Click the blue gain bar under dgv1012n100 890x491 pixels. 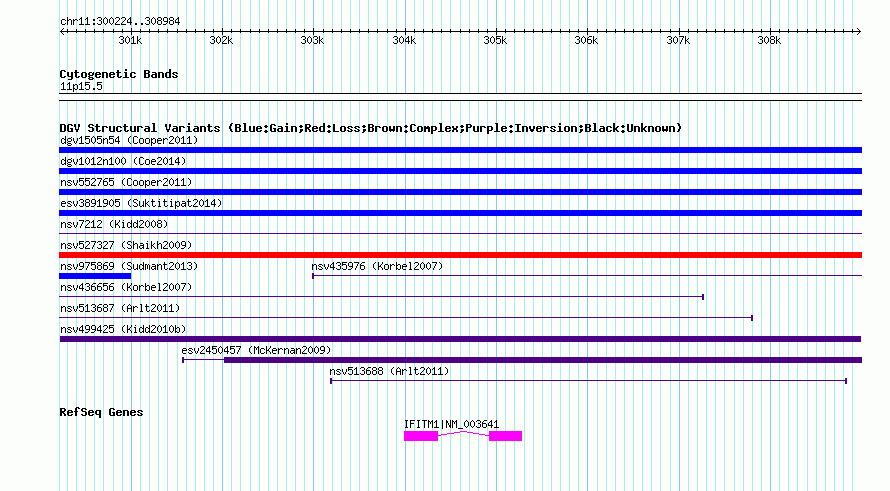(460, 171)
